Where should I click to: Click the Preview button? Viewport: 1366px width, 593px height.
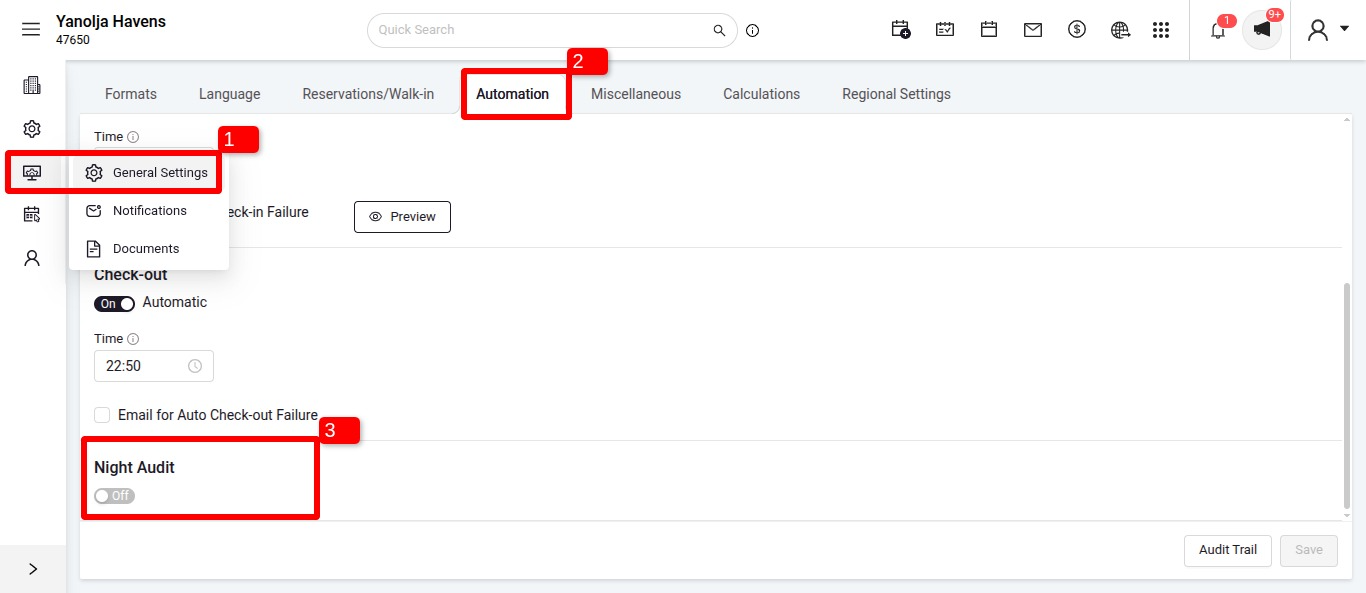402,217
